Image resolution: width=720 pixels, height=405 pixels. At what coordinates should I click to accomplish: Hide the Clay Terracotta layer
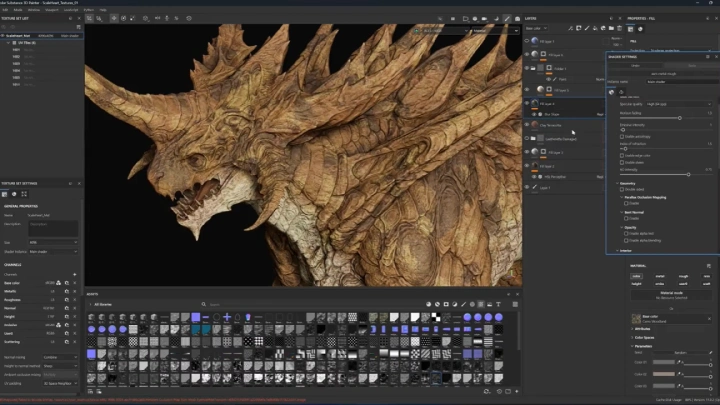tap(527, 124)
